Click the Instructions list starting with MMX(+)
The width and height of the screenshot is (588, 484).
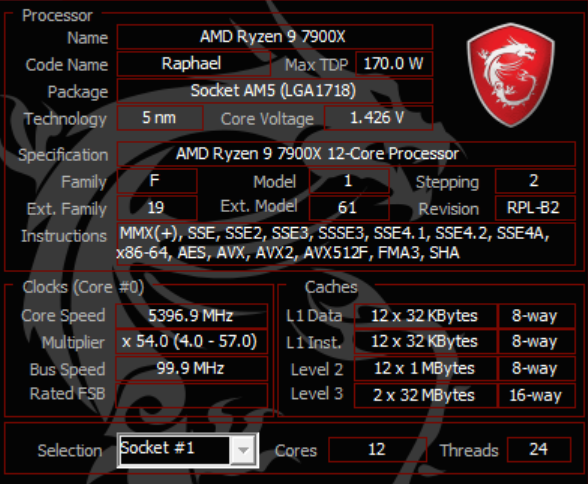[x=346, y=244]
